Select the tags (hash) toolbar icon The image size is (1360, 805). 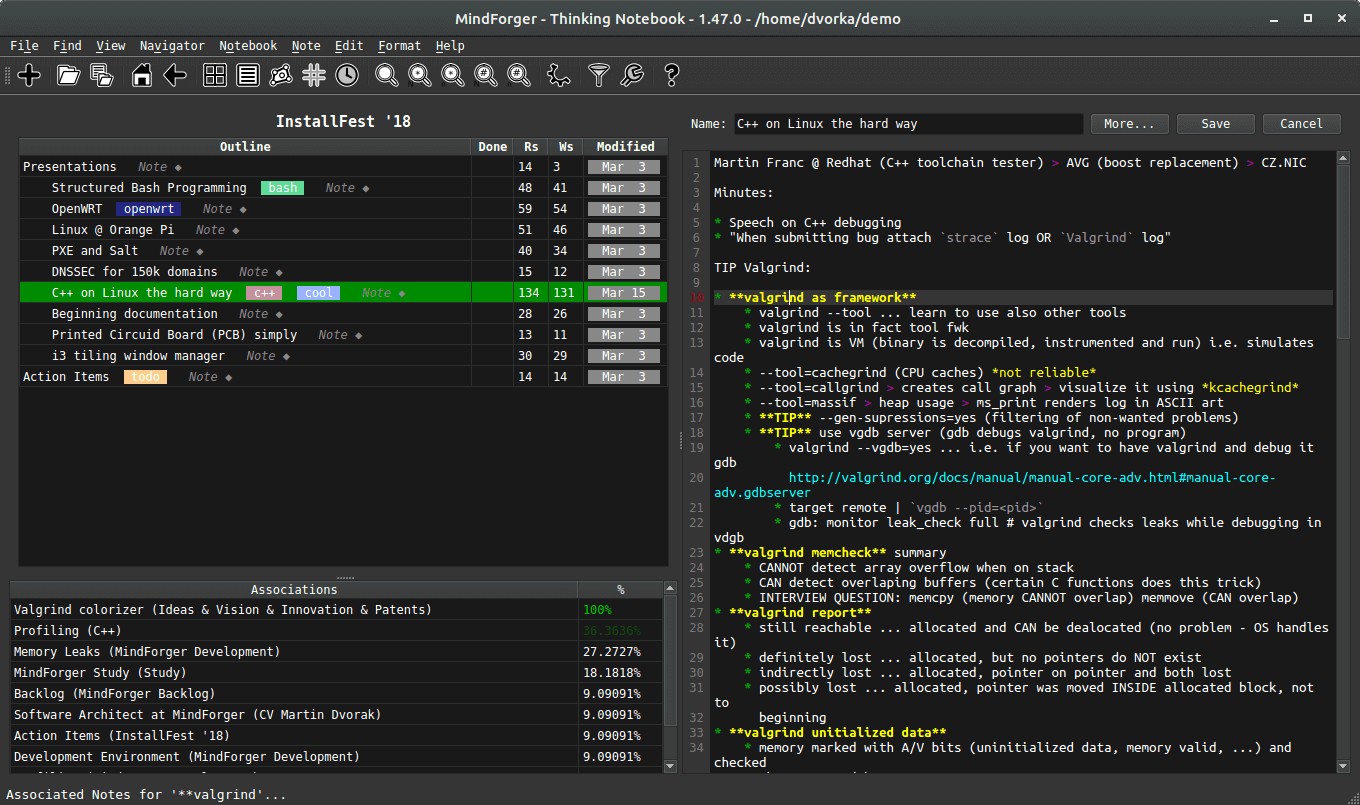(x=313, y=75)
